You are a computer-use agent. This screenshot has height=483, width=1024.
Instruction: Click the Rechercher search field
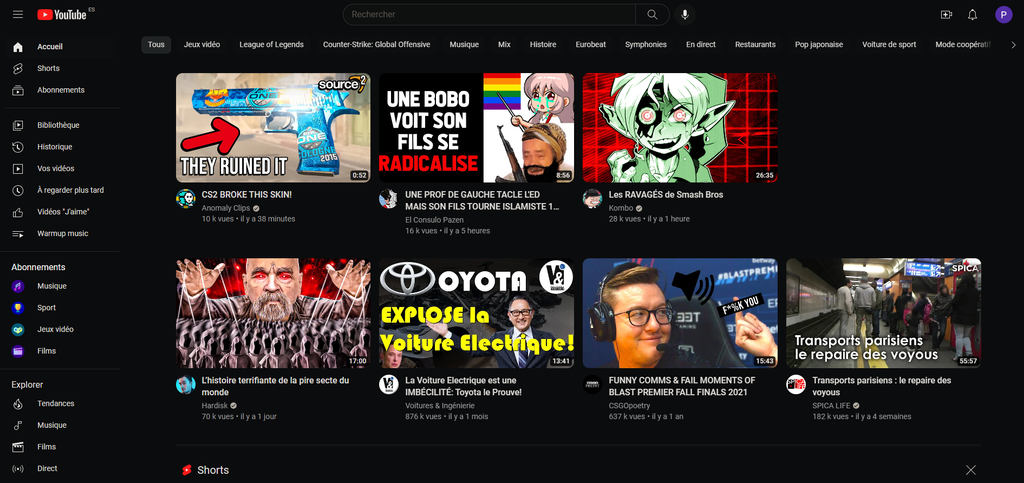(x=489, y=14)
